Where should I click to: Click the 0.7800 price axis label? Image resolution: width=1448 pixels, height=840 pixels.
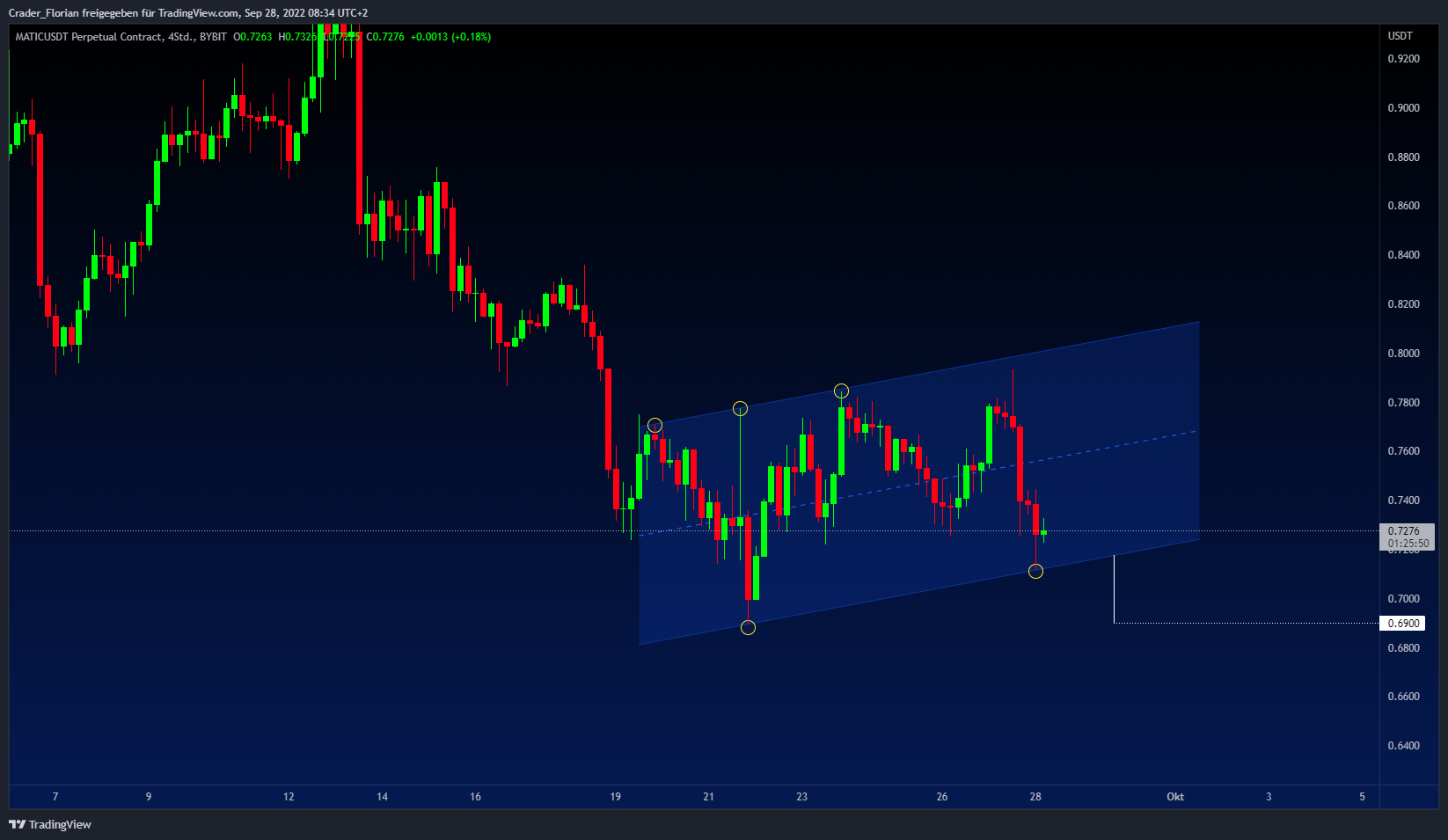coord(1404,403)
